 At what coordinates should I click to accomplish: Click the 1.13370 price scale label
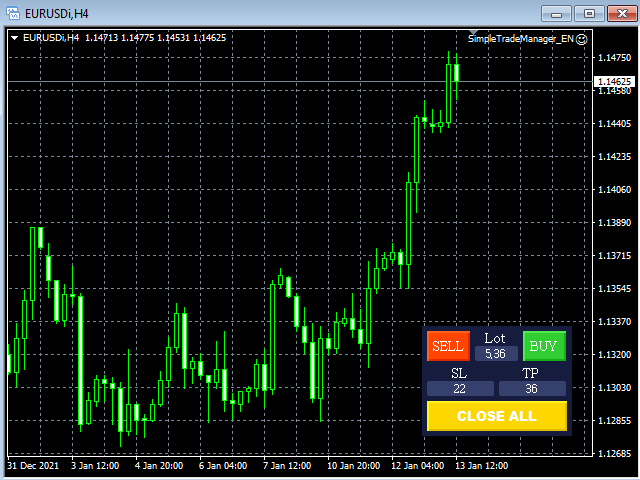click(x=614, y=322)
